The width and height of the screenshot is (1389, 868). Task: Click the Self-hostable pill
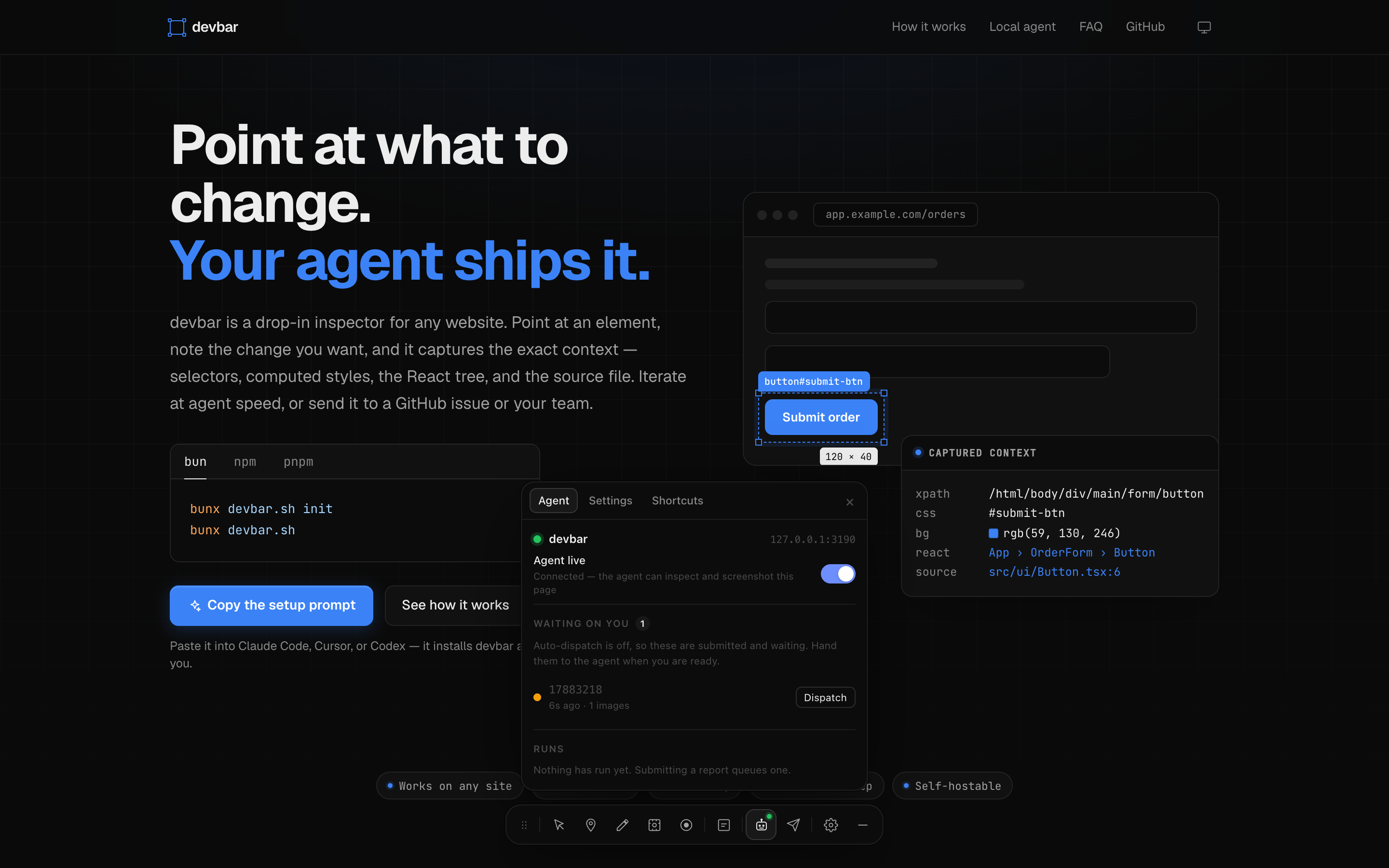pos(952,786)
